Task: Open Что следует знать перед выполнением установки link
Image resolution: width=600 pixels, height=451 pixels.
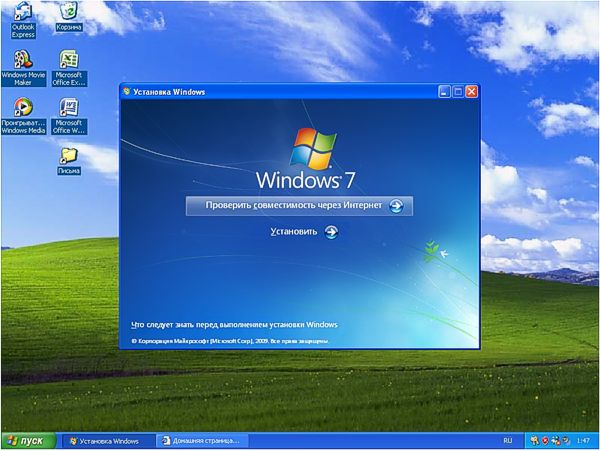Action: pyautogui.click(x=234, y=325)
